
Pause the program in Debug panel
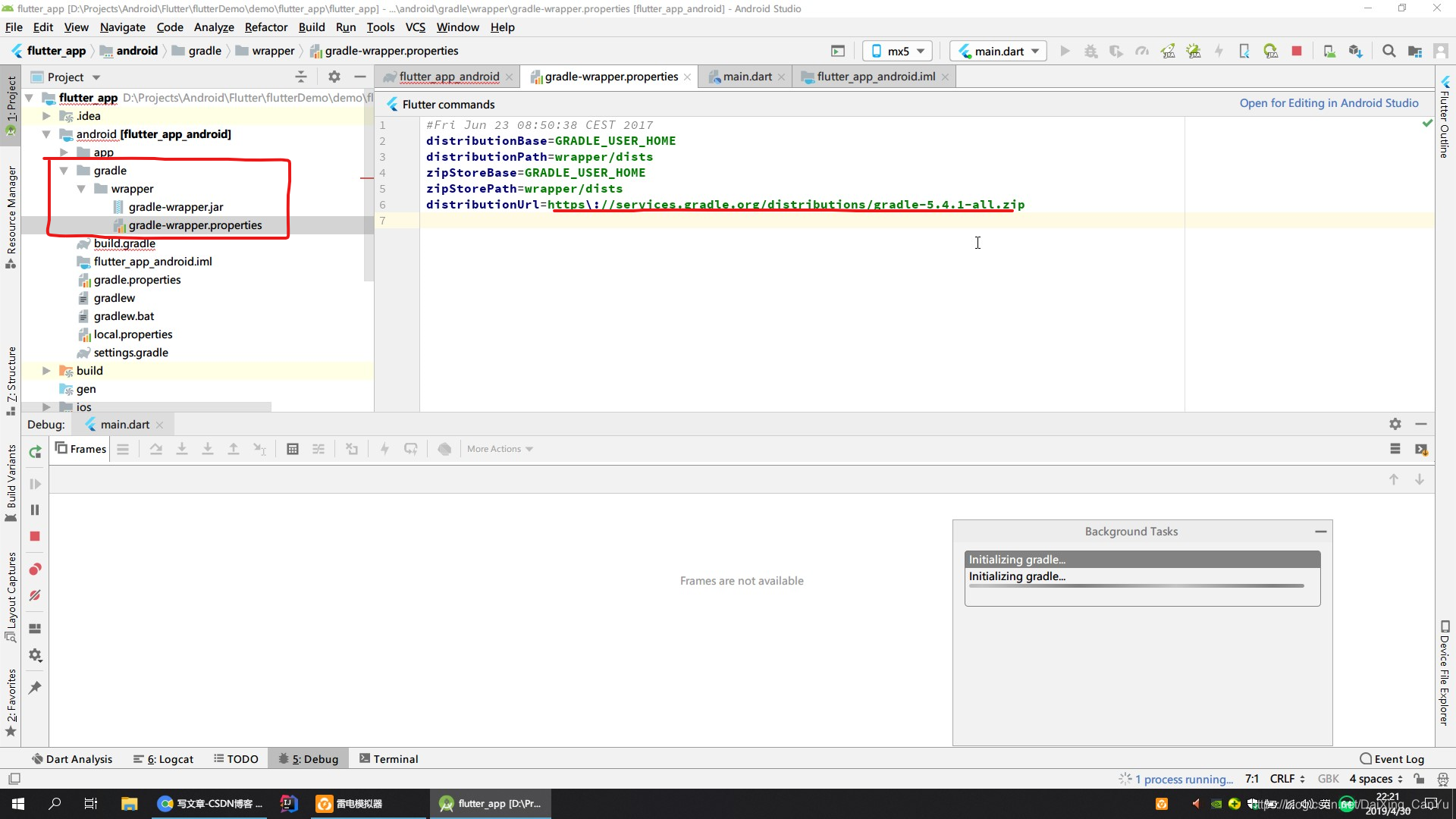[x=35, y=510]
